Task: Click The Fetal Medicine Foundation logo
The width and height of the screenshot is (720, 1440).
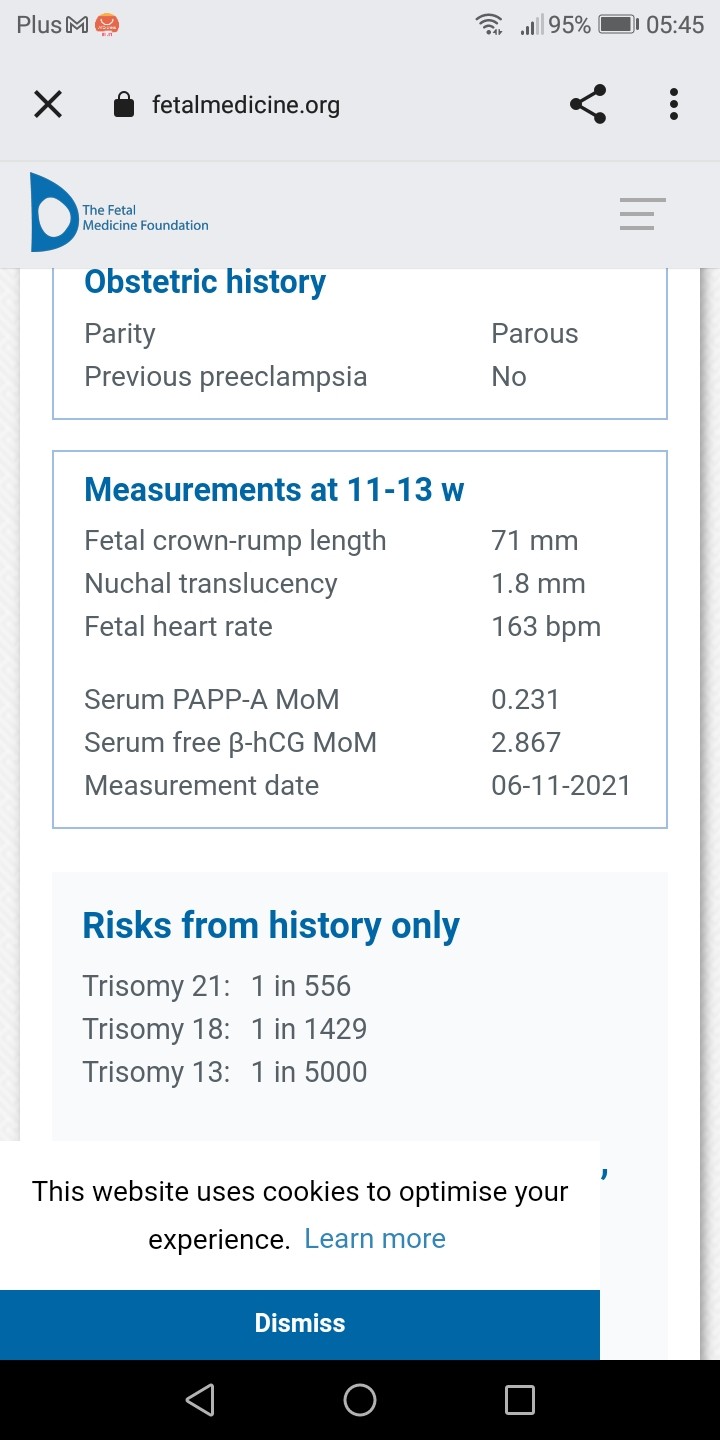Action: [120, 214]
